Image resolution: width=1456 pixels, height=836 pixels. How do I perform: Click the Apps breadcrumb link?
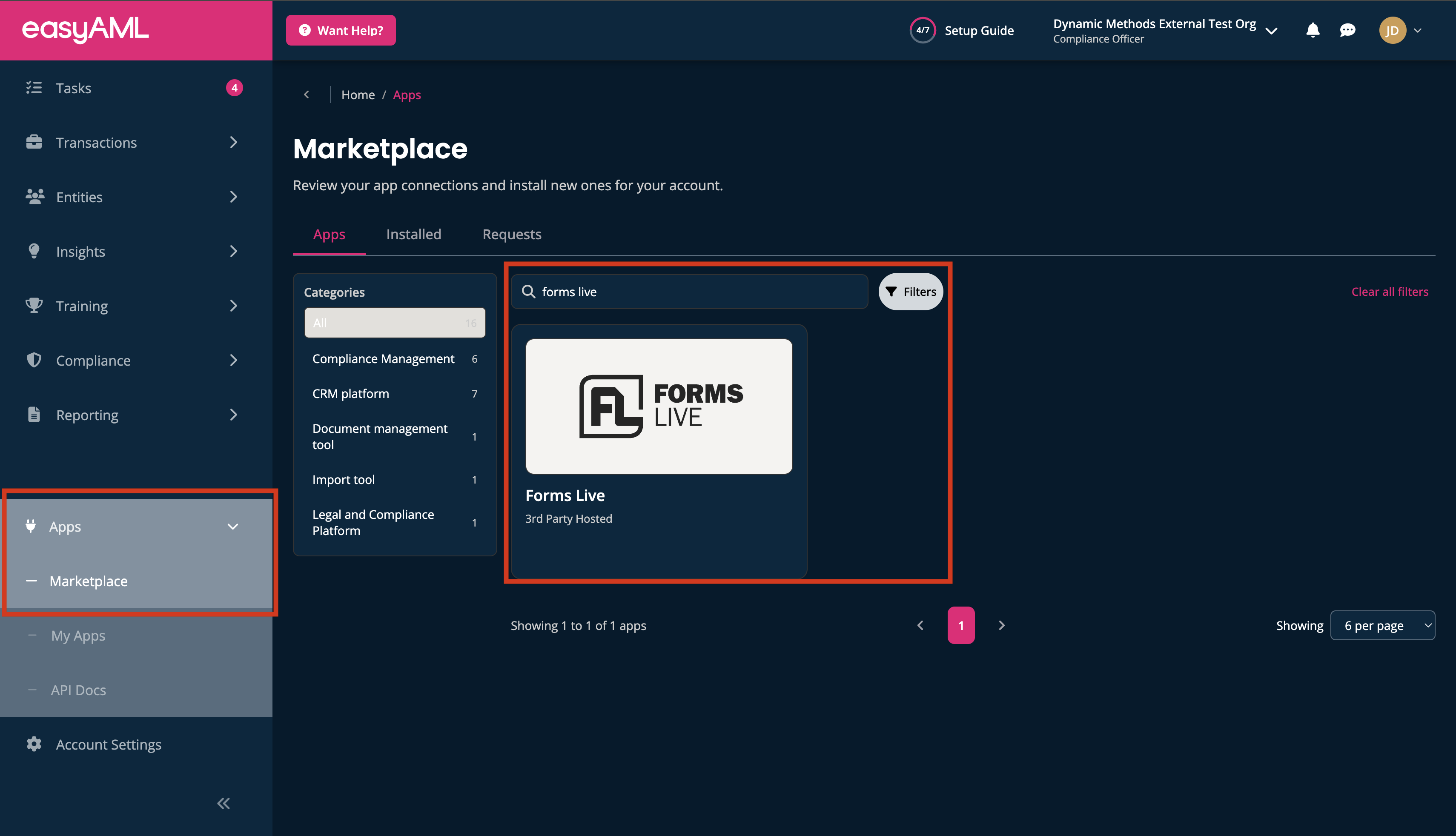pyautogui.click(x=407, y=95)
